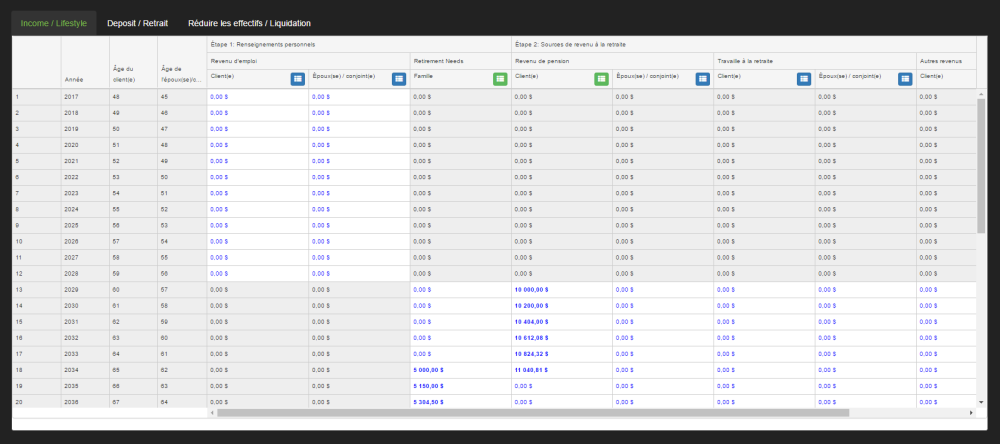Image resolution: width=1000 pixels, height=444 pixels.
Task: Click the green table icon beside Famille
Action: [500, 78]
